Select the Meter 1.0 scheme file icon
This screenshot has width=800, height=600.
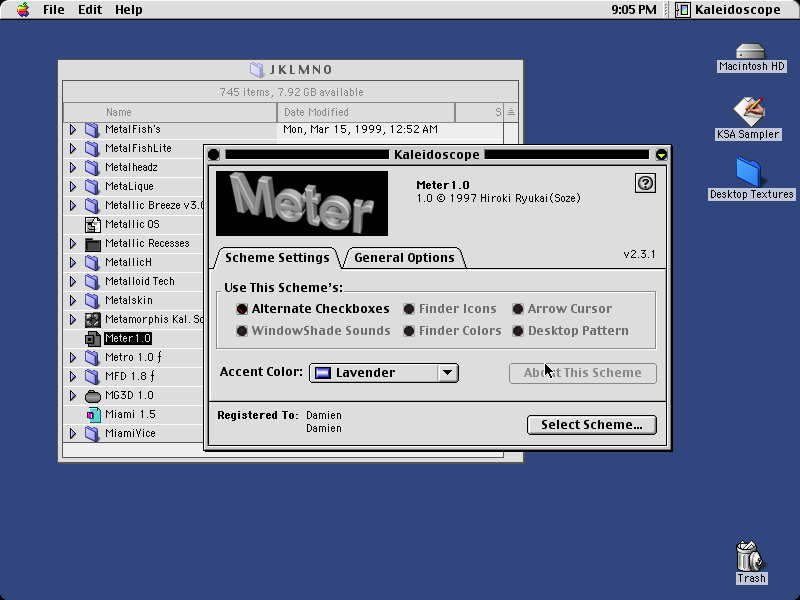pyautogui.click(x=92, y=339)
